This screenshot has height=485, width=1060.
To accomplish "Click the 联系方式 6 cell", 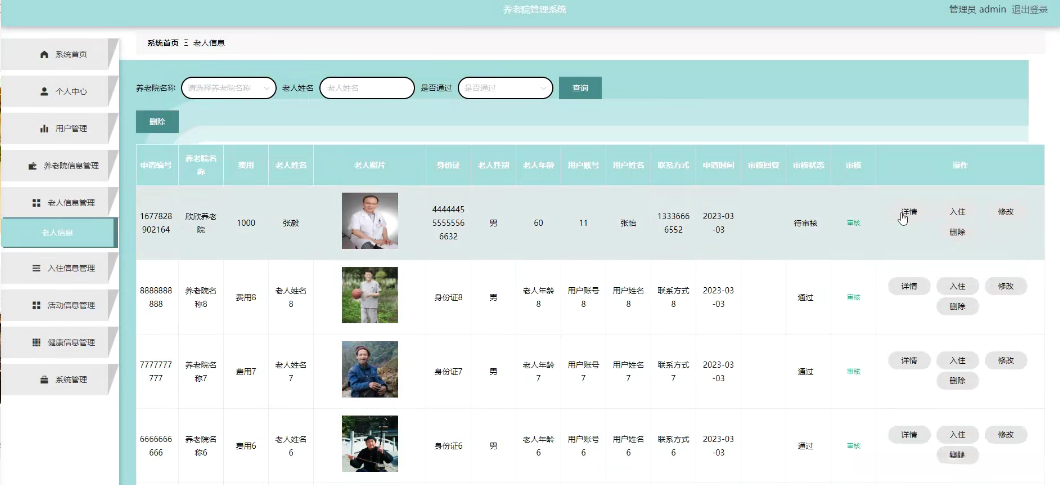I will tap(673, 446).
